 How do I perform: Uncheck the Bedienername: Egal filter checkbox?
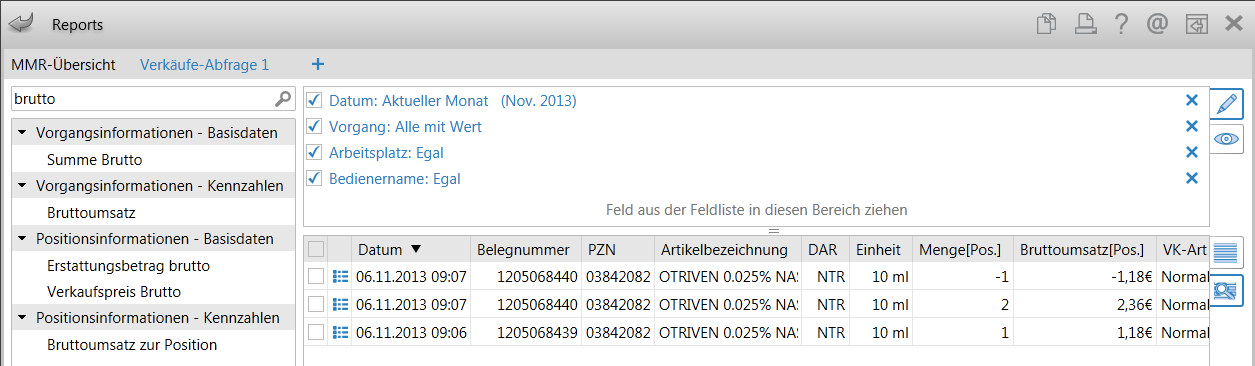point(315,179)
